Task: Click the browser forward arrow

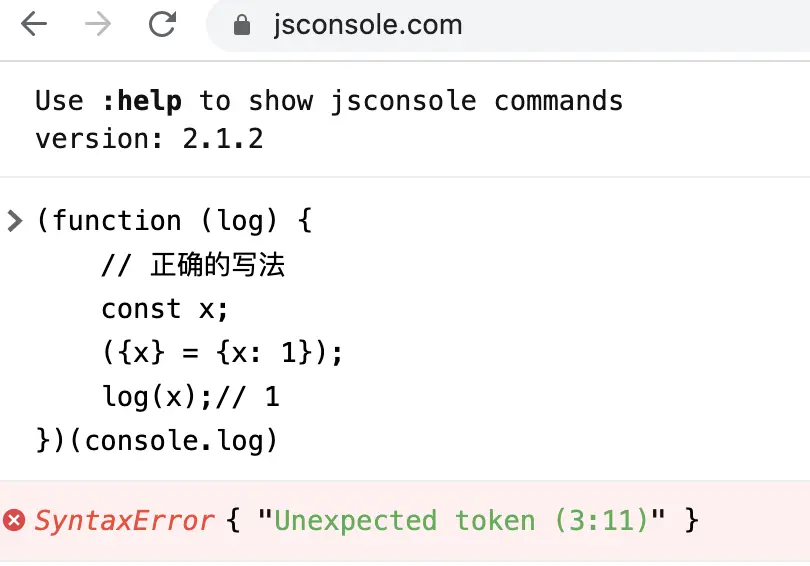Action: [98, 24]
